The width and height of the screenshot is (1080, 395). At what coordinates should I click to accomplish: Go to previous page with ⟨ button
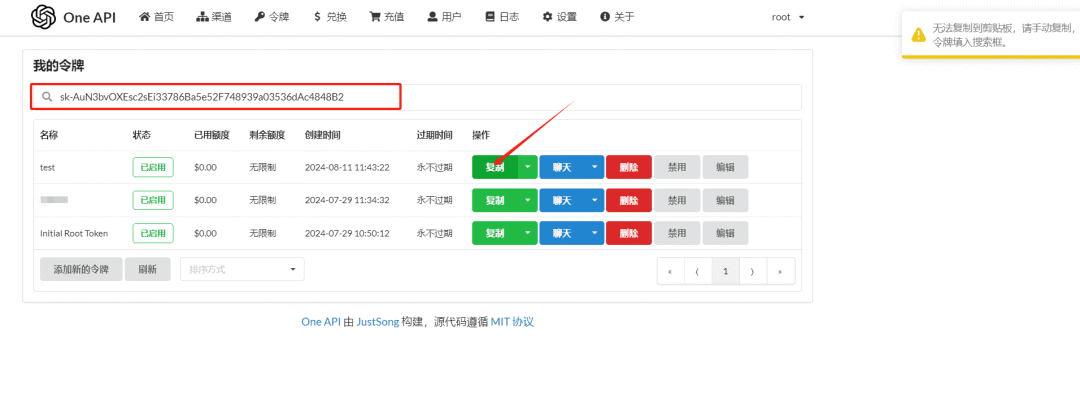(698, 271)
